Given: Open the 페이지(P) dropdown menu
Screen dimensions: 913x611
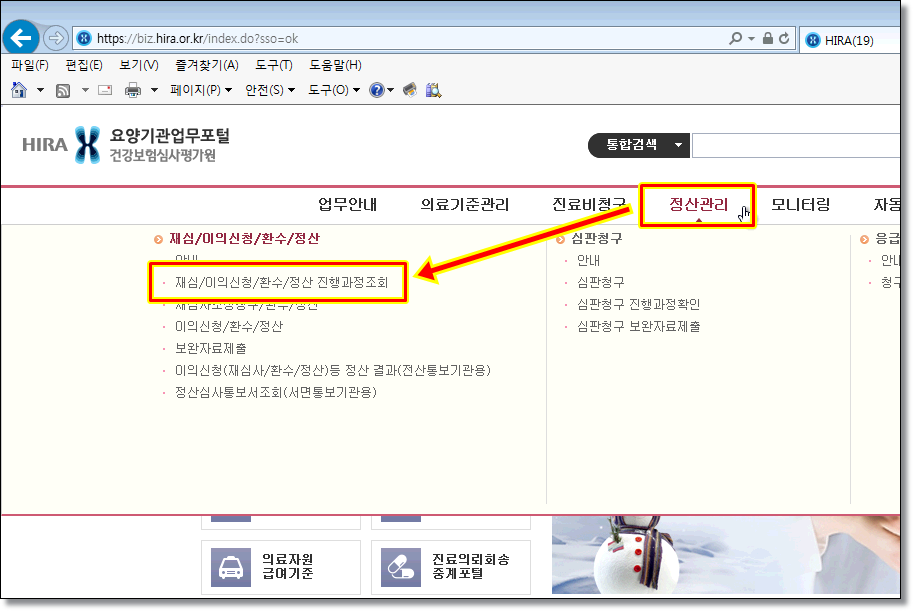Looking at the screenshot, I should tap(201, 90).
